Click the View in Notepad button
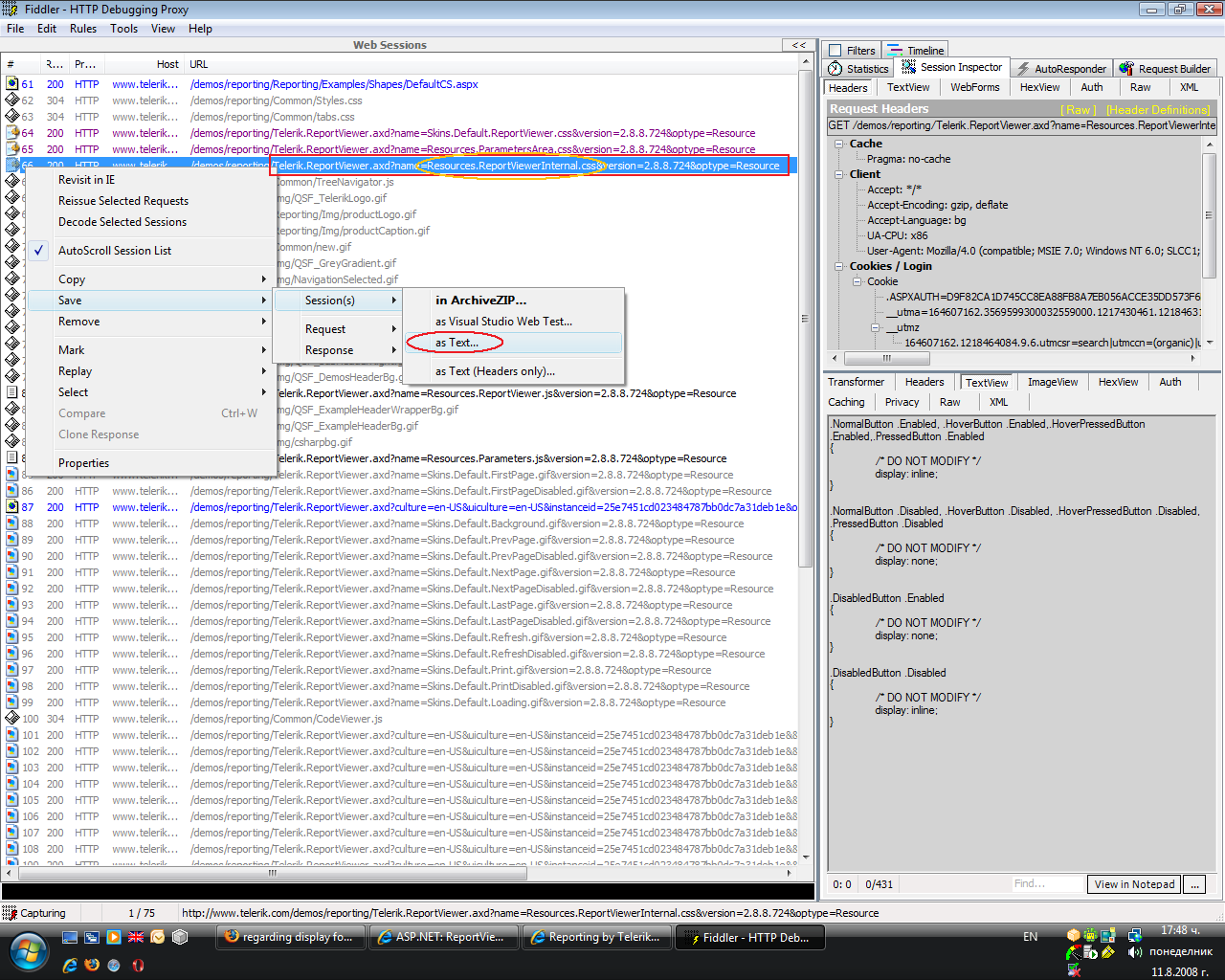Image resolution: width=1225 pixels, height=980 pixels. 1134,884
